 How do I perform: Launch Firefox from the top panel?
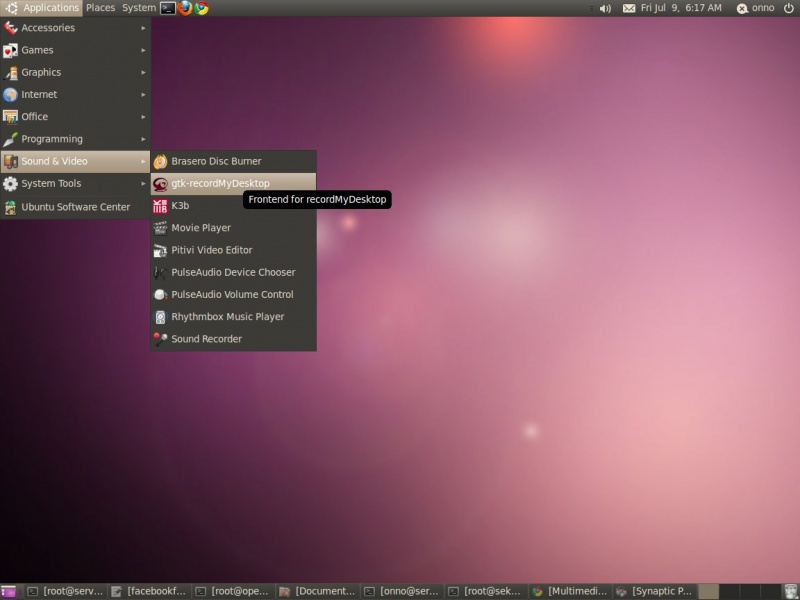tap(183, 7)
